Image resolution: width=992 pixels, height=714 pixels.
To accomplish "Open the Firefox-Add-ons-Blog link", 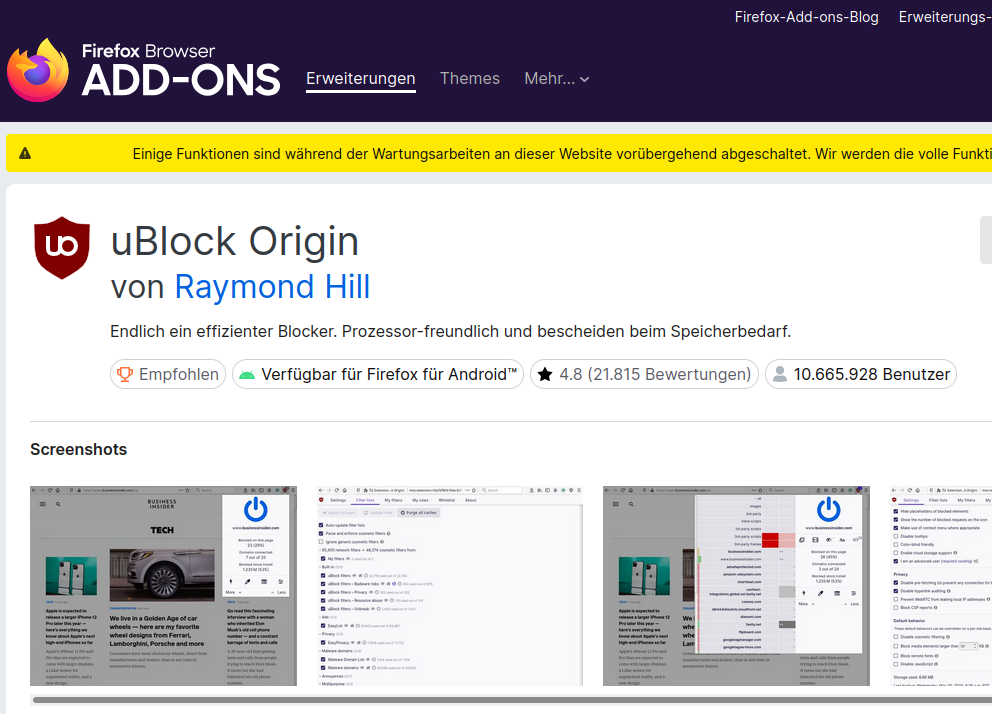I will (807, 17).
